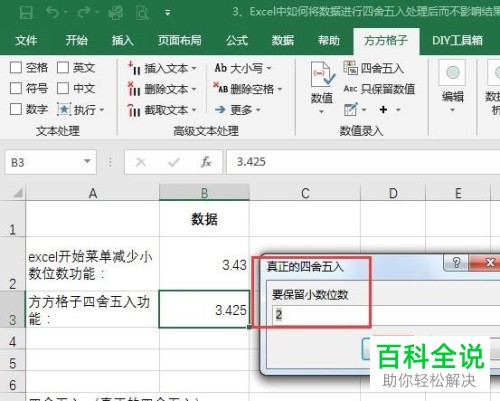Switch to the 开始 ribbon tab
Image resolution: width=500 pixels, height=401 pixels.
[x=76, y=40]
